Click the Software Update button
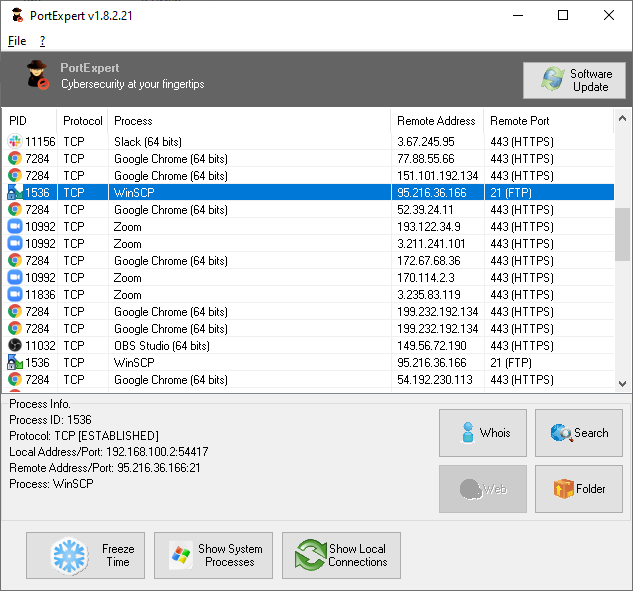 574,80
